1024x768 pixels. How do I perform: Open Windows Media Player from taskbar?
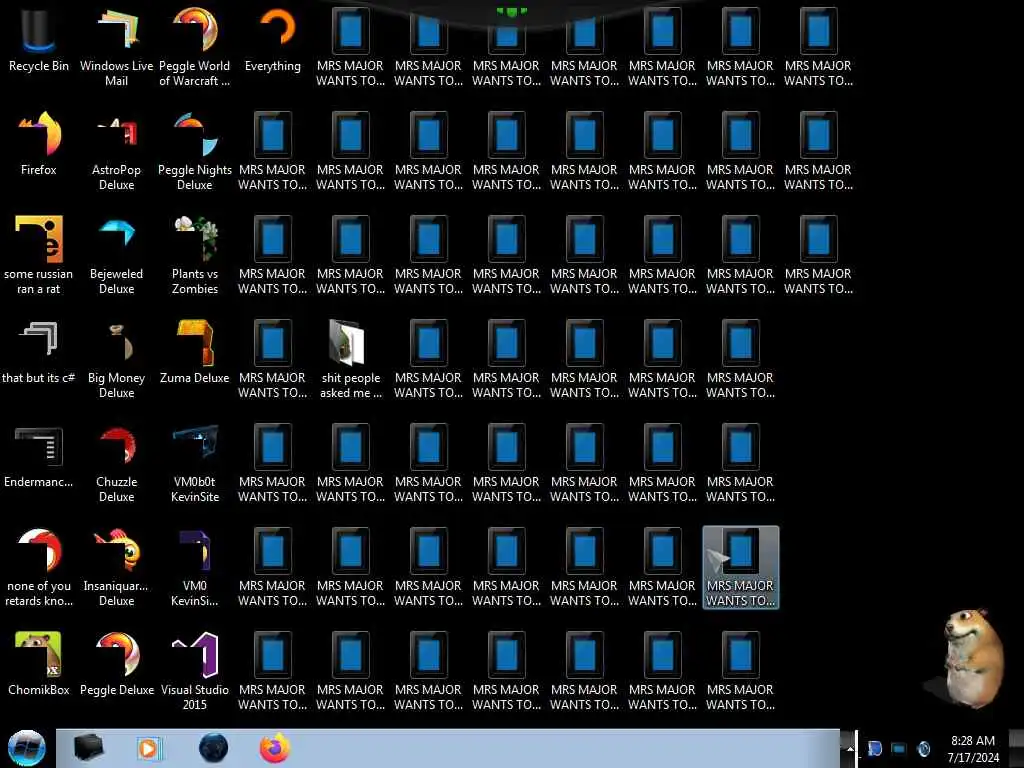[149, 748]
